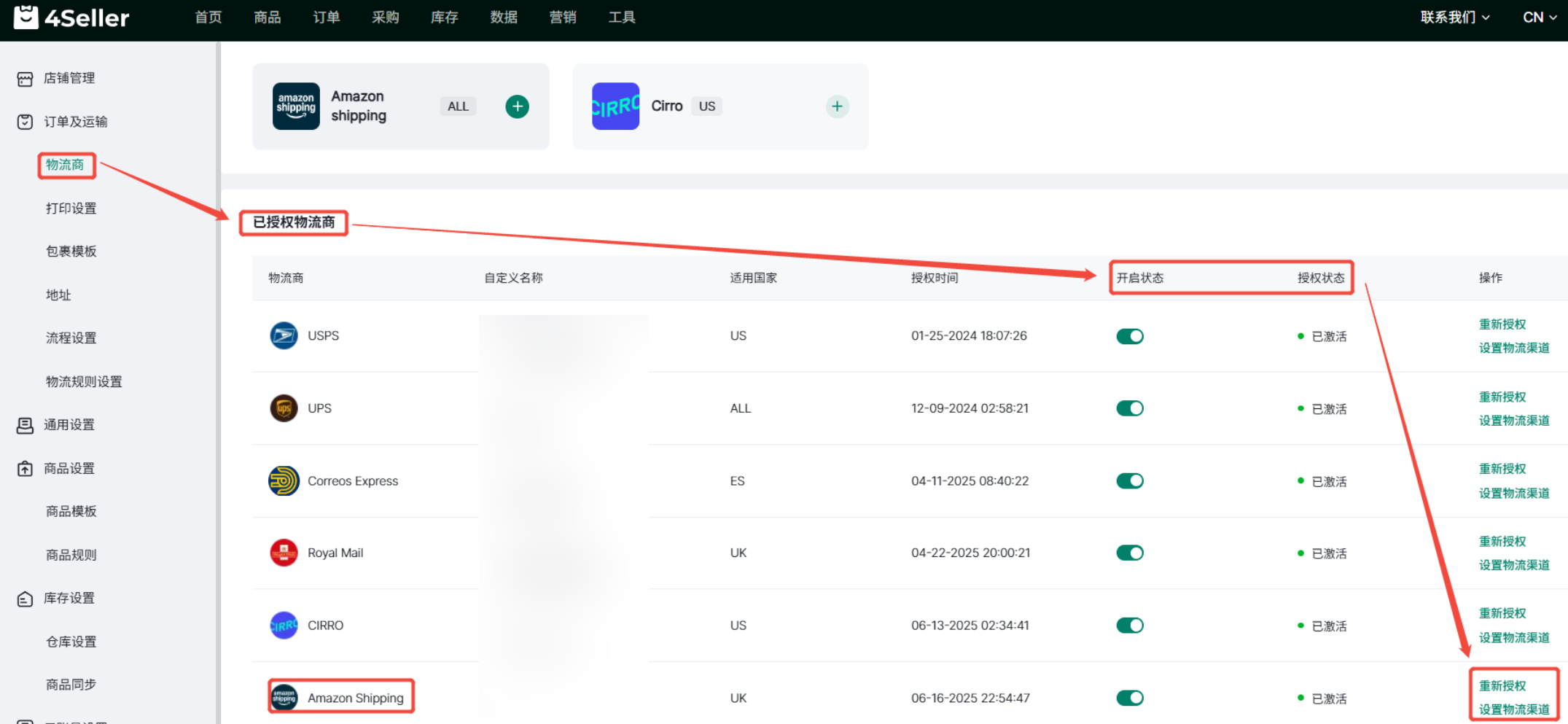This screenshot has width=1568, height=724.
Task: Collapse the 订单及运输 sidebar section
Action: point(75,122)
